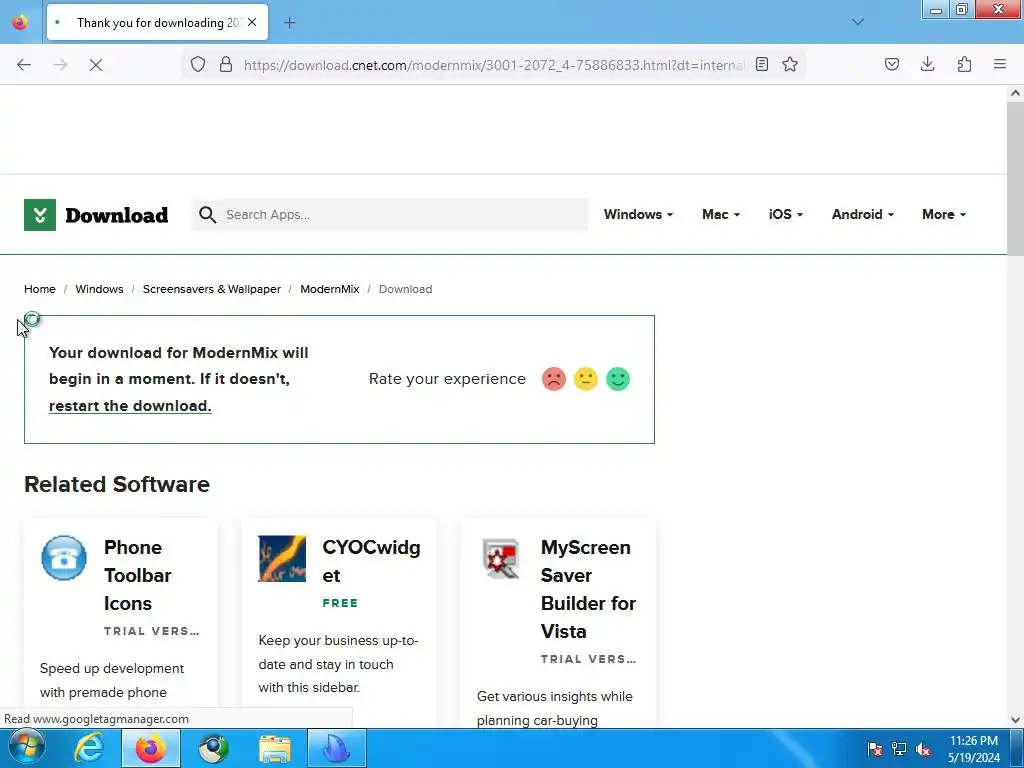The height and width of the screenshot is (768, 1024).
Task: Click the 'Related Software' heading
Action: click(x=117, y=484)
